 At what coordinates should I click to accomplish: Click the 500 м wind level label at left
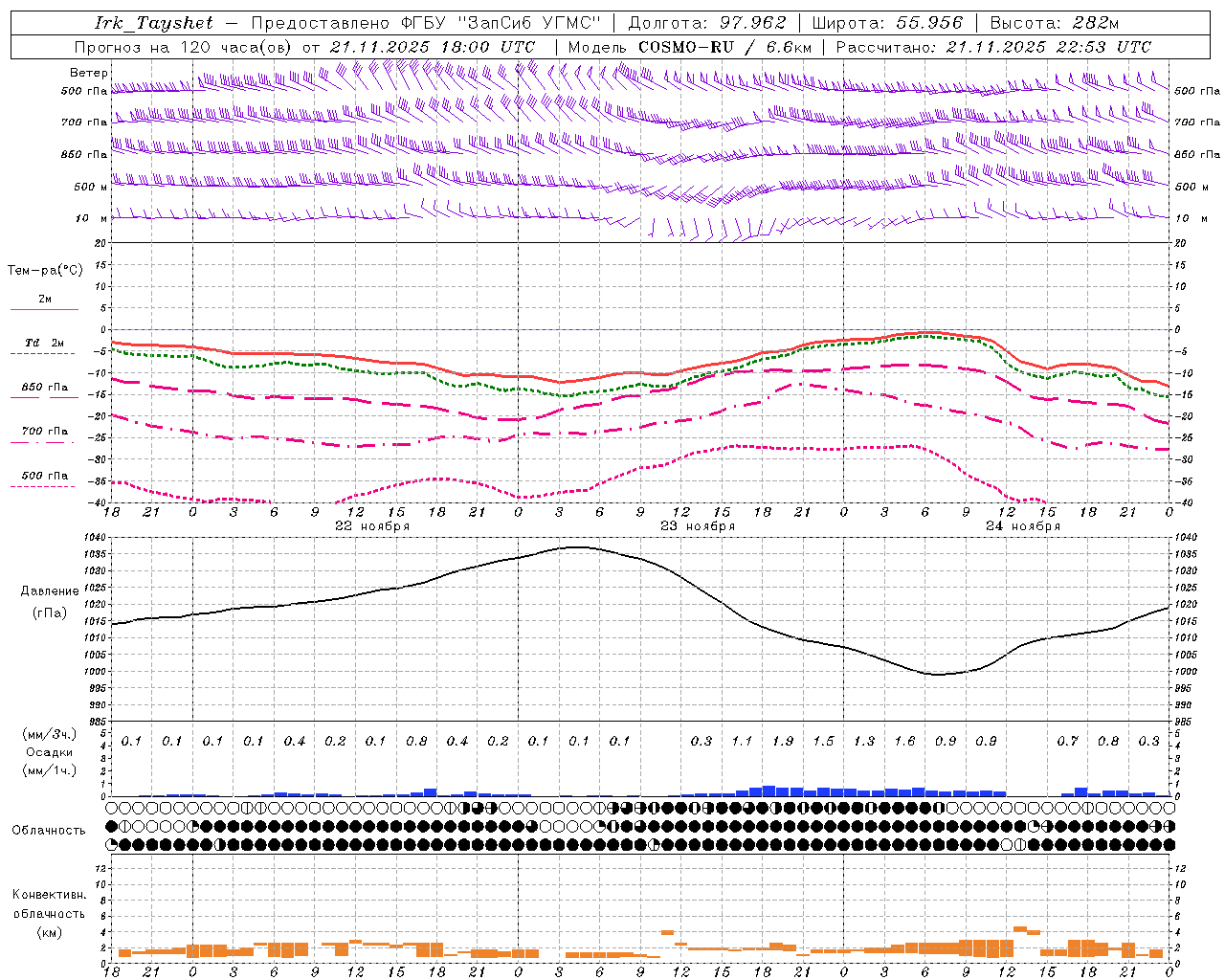click(91, 187)
